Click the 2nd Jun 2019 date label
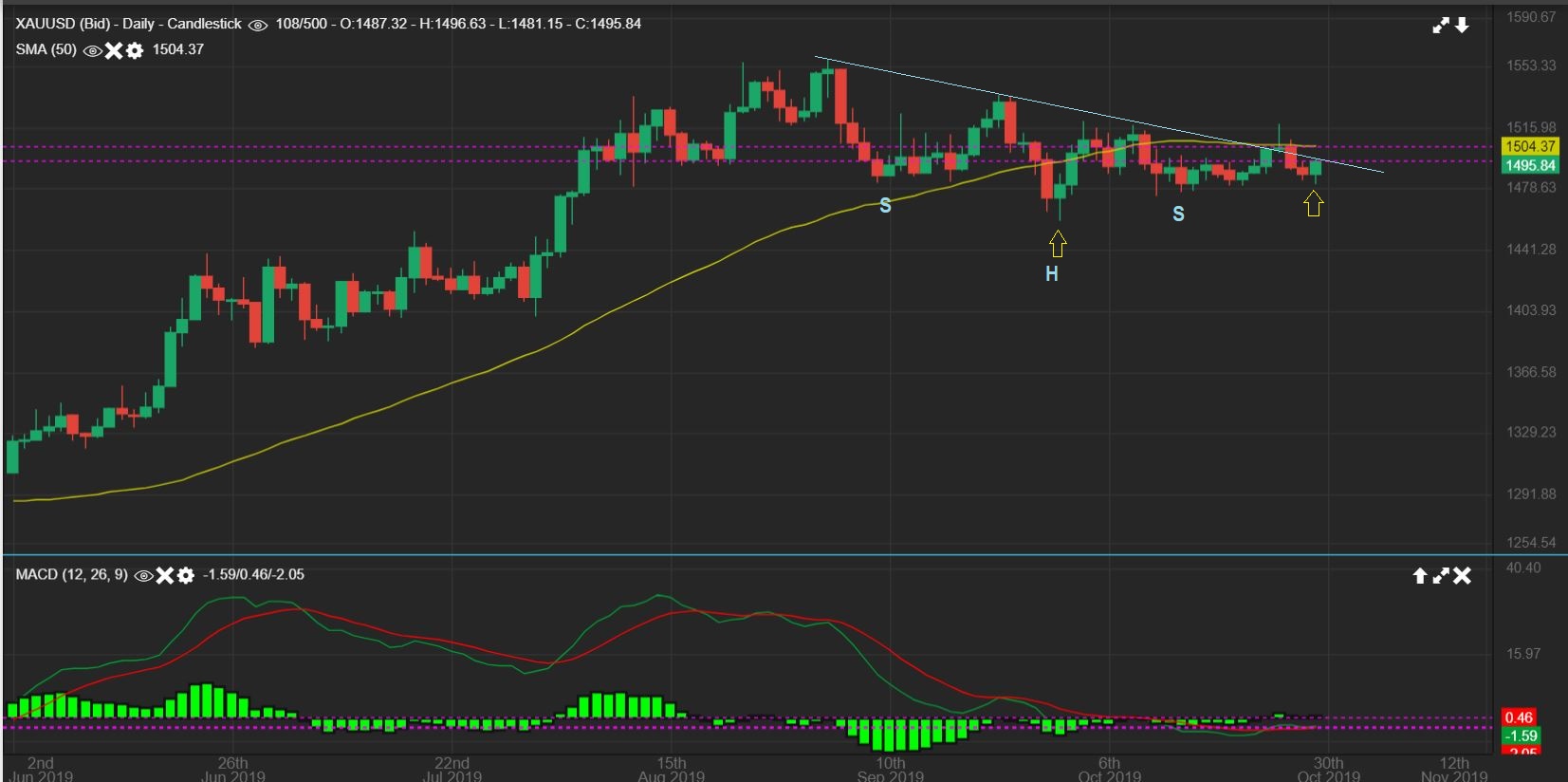The image size is (1568, 782). (x=41, y=770)
